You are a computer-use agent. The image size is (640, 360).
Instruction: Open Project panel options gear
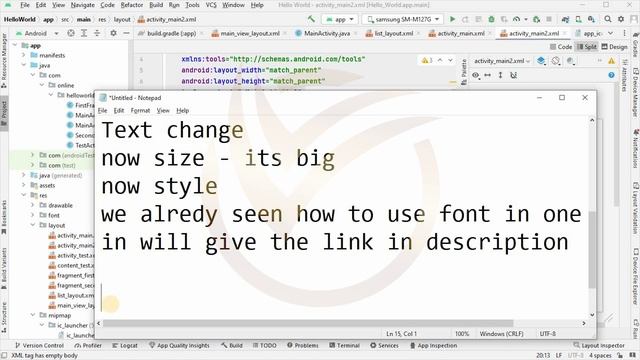113,33
